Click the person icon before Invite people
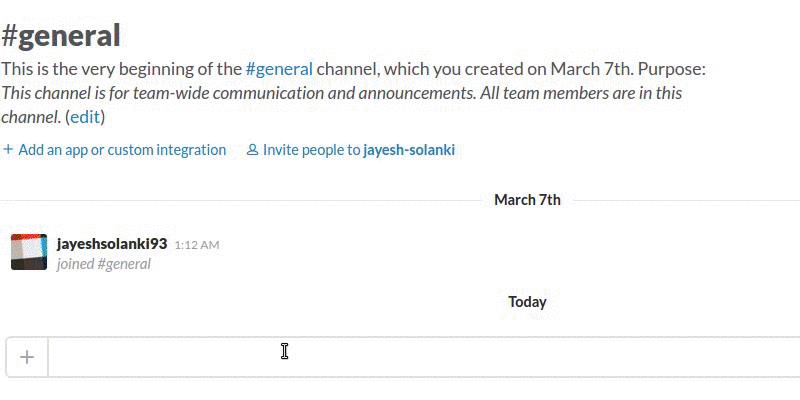800x400 pixels. [252, 150]
